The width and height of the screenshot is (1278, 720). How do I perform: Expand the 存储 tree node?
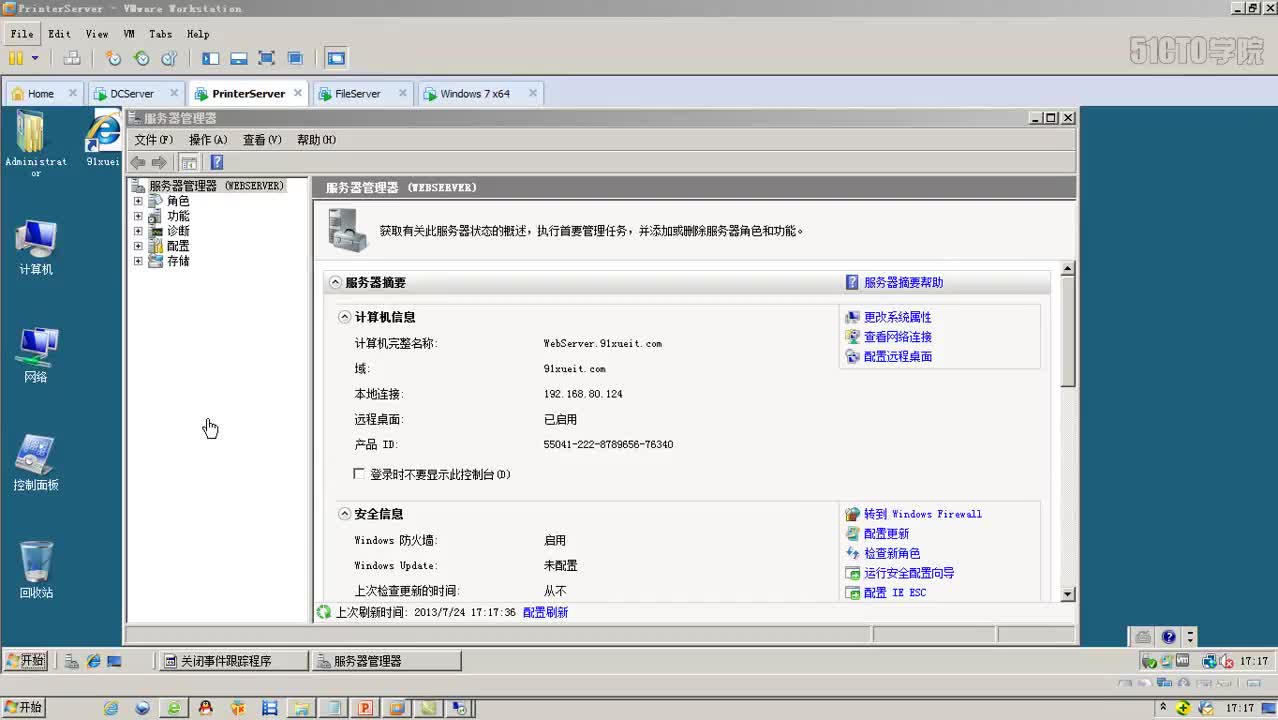(x=138, y=261)
